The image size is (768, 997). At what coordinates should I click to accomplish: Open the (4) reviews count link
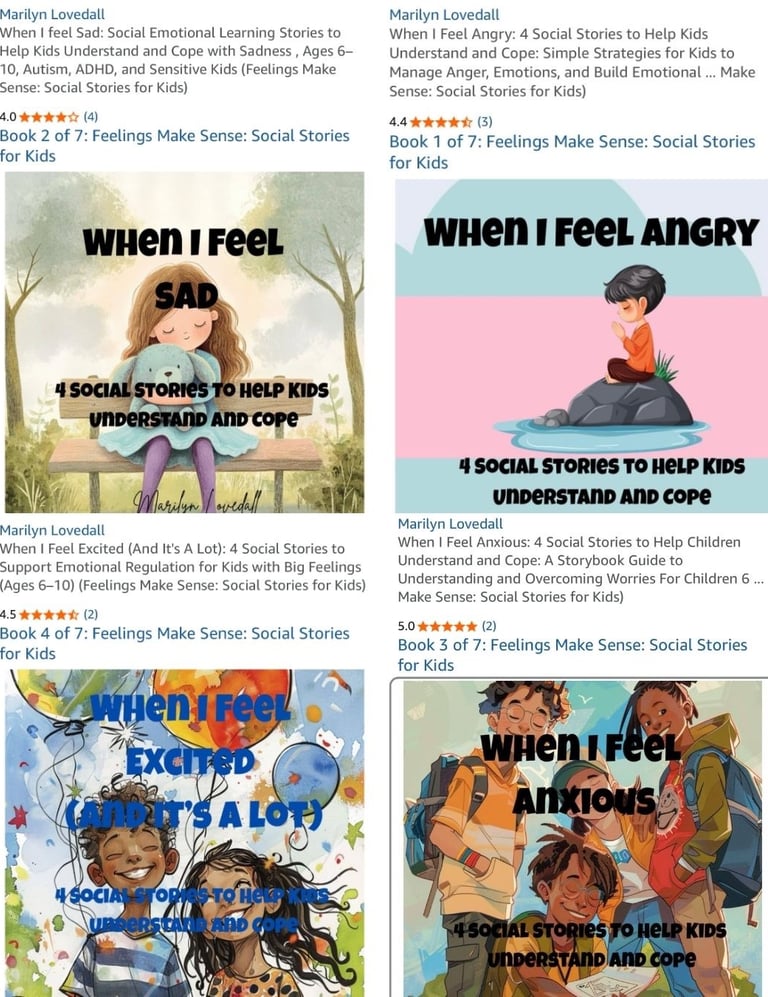coord(91,117)
